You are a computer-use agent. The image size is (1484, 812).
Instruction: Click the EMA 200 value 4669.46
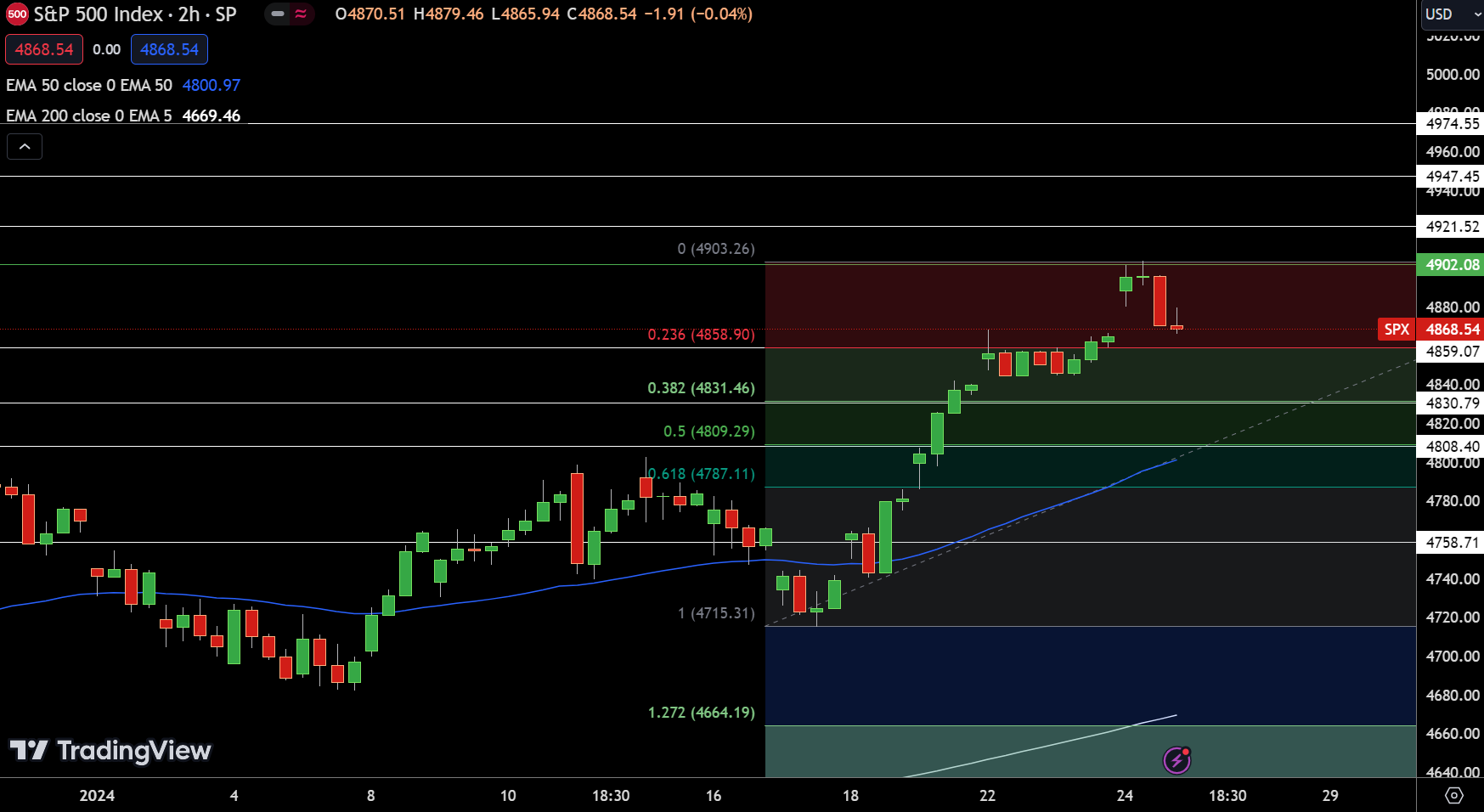(212, 116)
